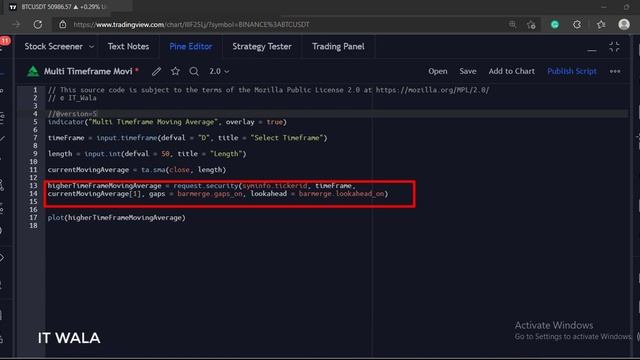Click the pencil rename script icon
Screen dimensions: 640x360
(156, 71)
